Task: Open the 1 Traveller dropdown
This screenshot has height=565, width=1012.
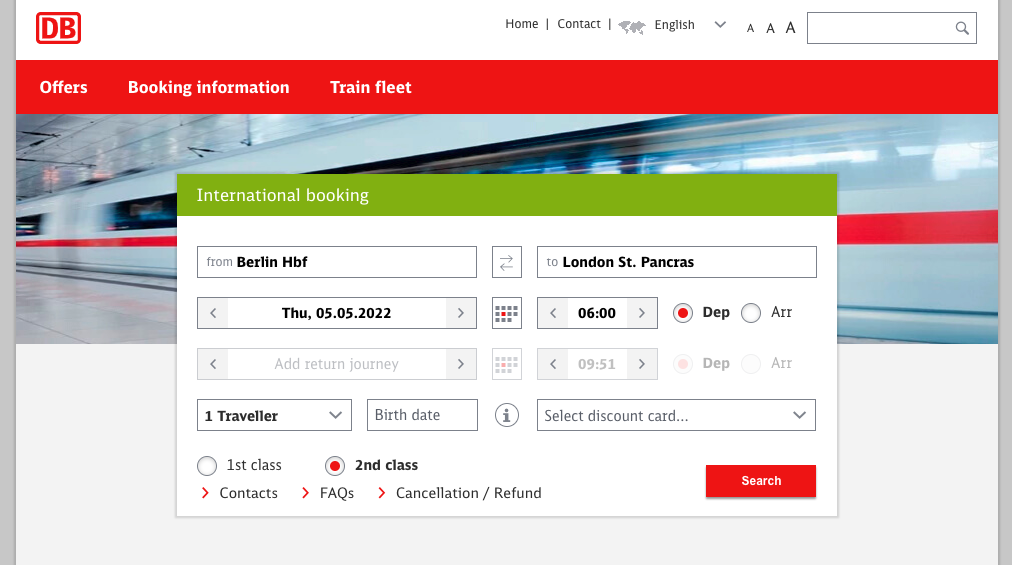Action: [x=275, y=415]
